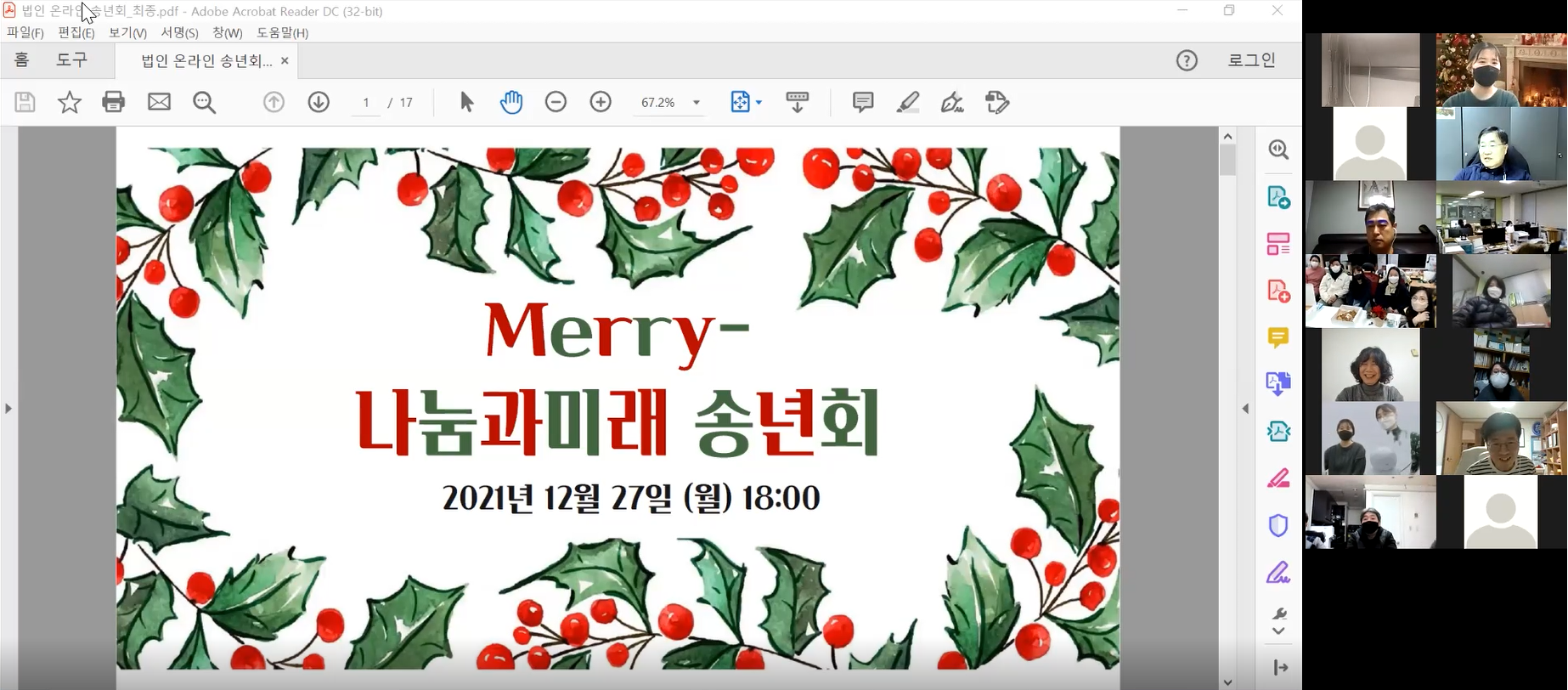Click the current page number field

(x=366, y=103)
